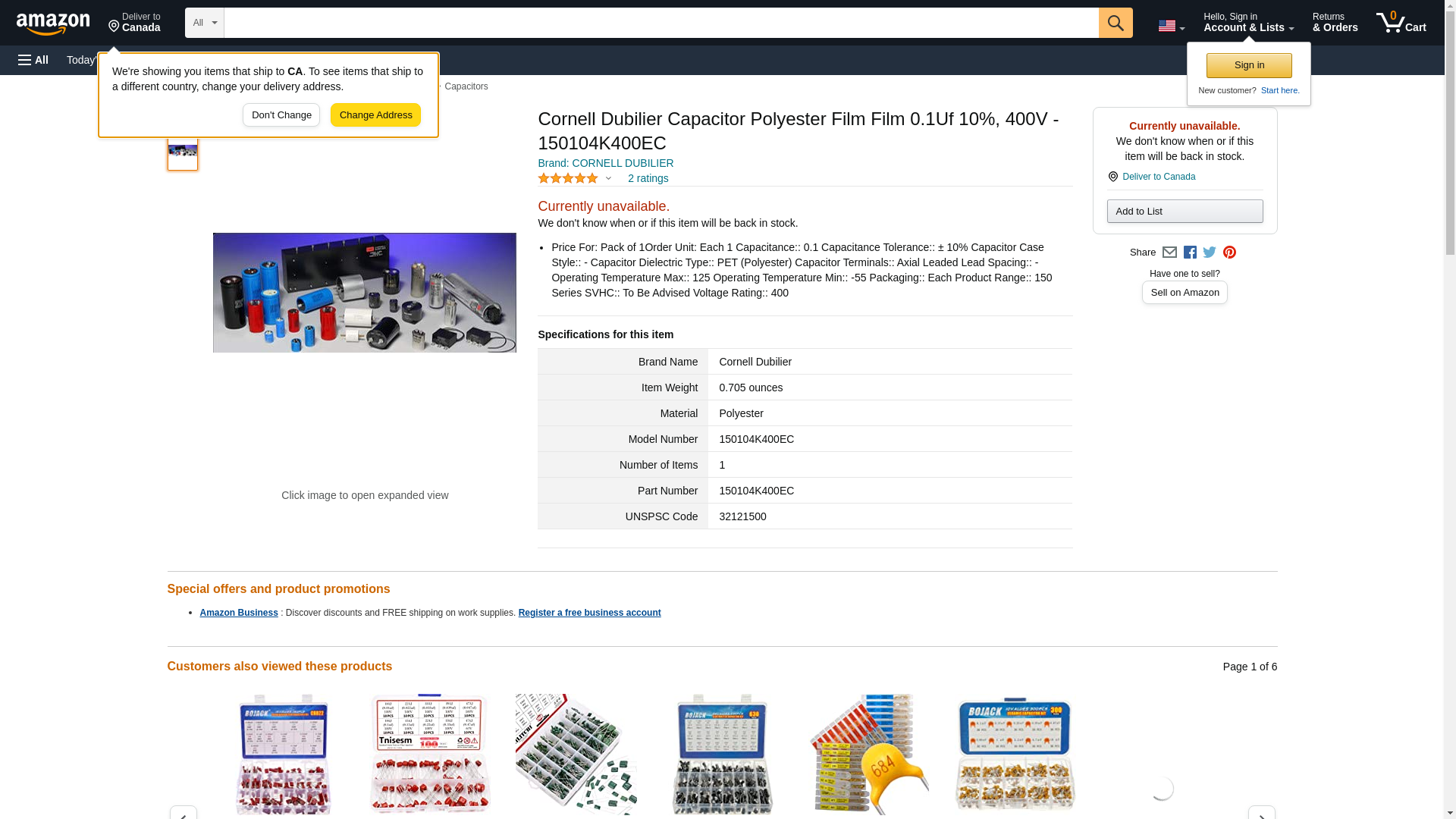Screen dimensions: 1456x819
Task: Expand the star rating breakdown chevron
Action: (608, 178)
